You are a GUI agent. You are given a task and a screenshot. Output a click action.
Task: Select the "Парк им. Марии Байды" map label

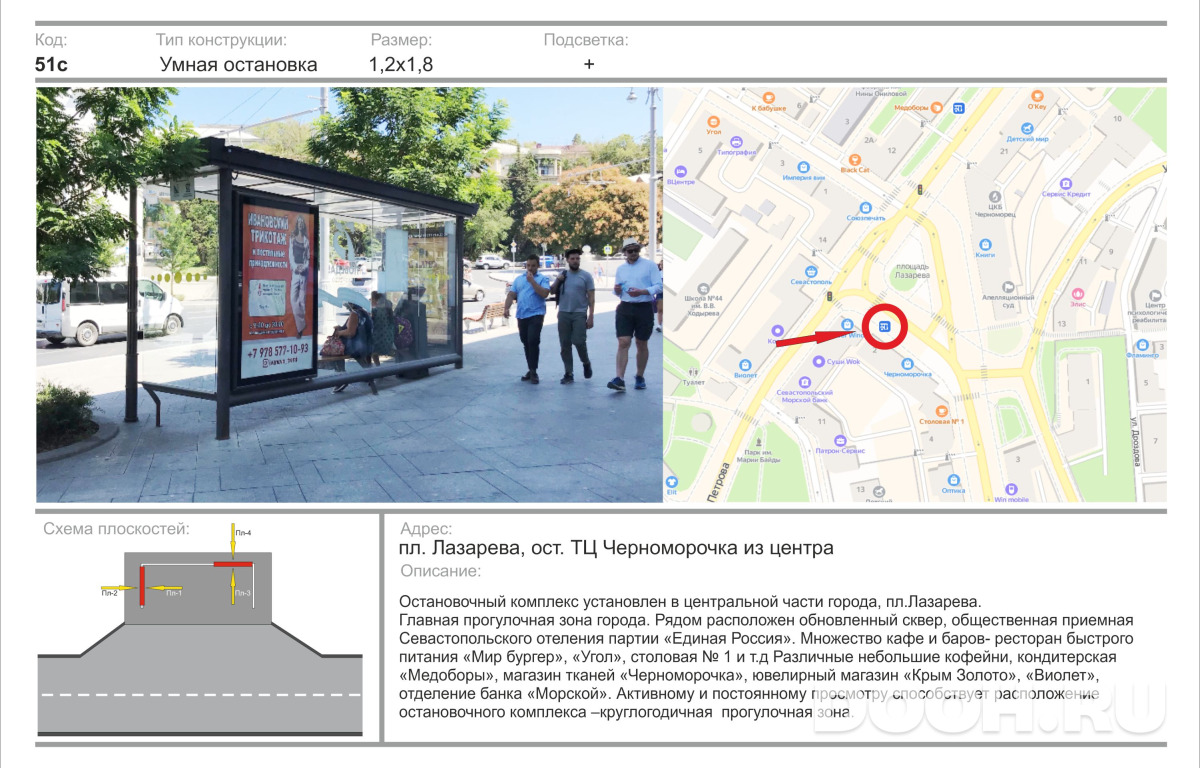click(761, 456)
